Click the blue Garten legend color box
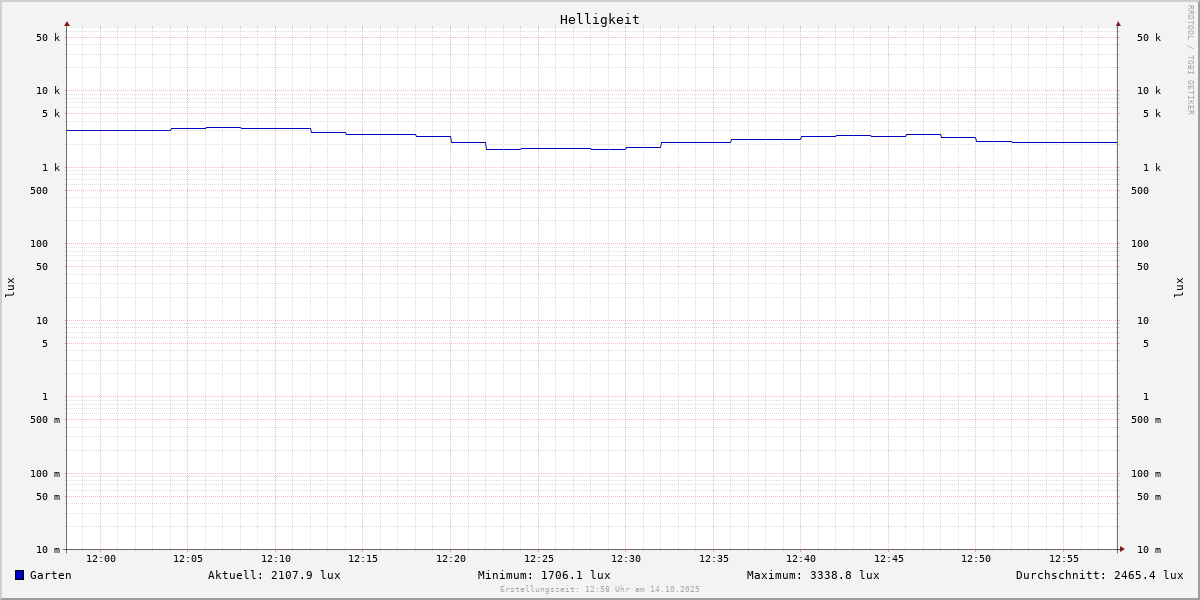The image size is (1200, 600). (x=19, y=575)
